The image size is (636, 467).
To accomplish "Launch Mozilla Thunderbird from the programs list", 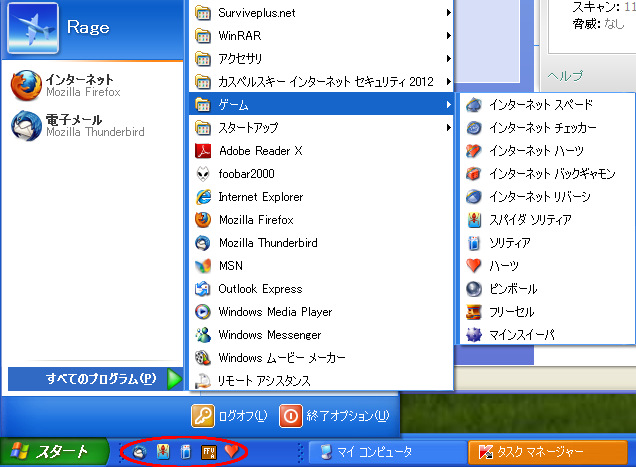I will tap(268, 242).
